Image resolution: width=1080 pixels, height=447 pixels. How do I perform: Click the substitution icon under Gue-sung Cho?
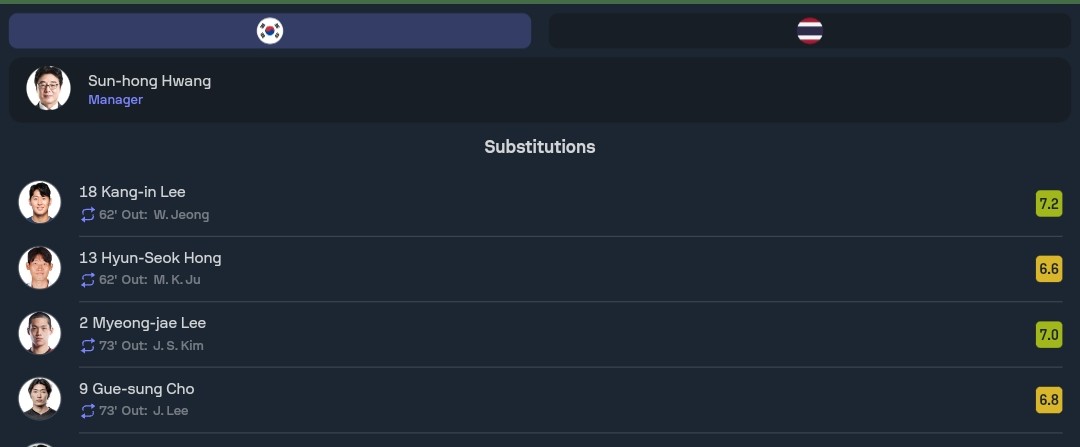[x=88, y=411]
